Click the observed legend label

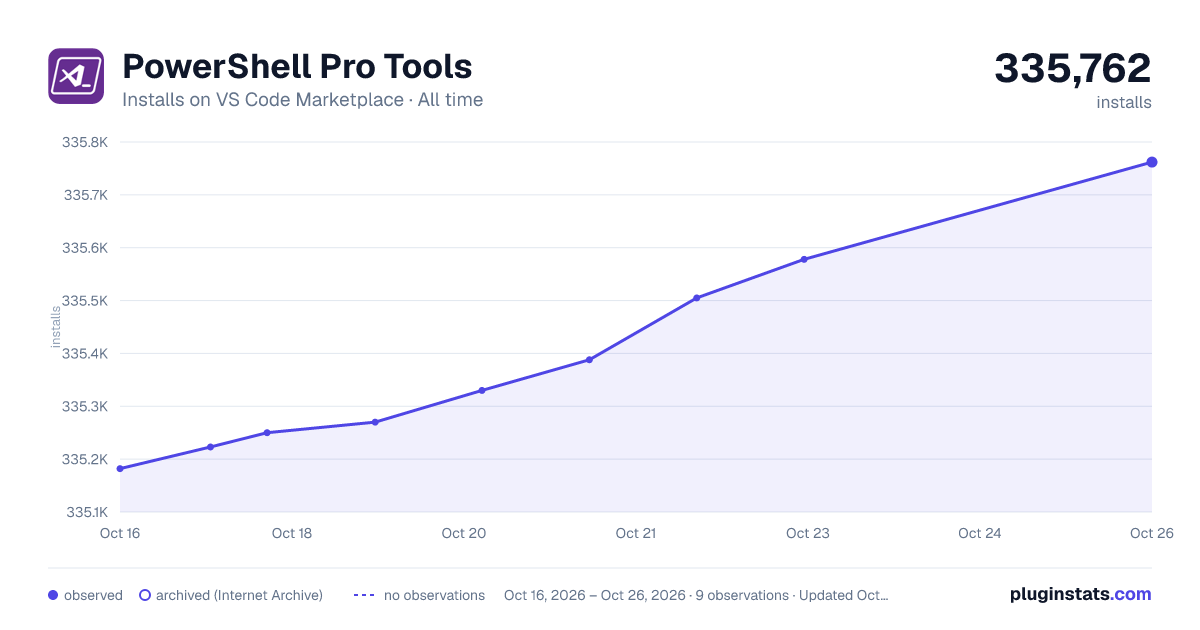click(x=93, y=595)
